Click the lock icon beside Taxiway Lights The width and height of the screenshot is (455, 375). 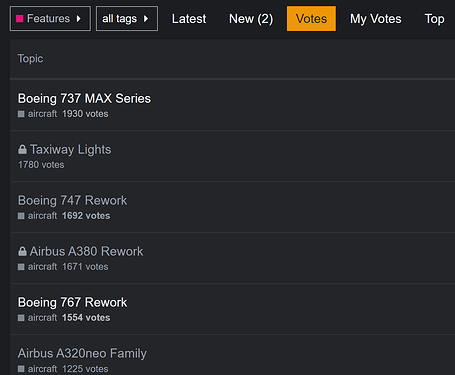click(x=22, y=150)
